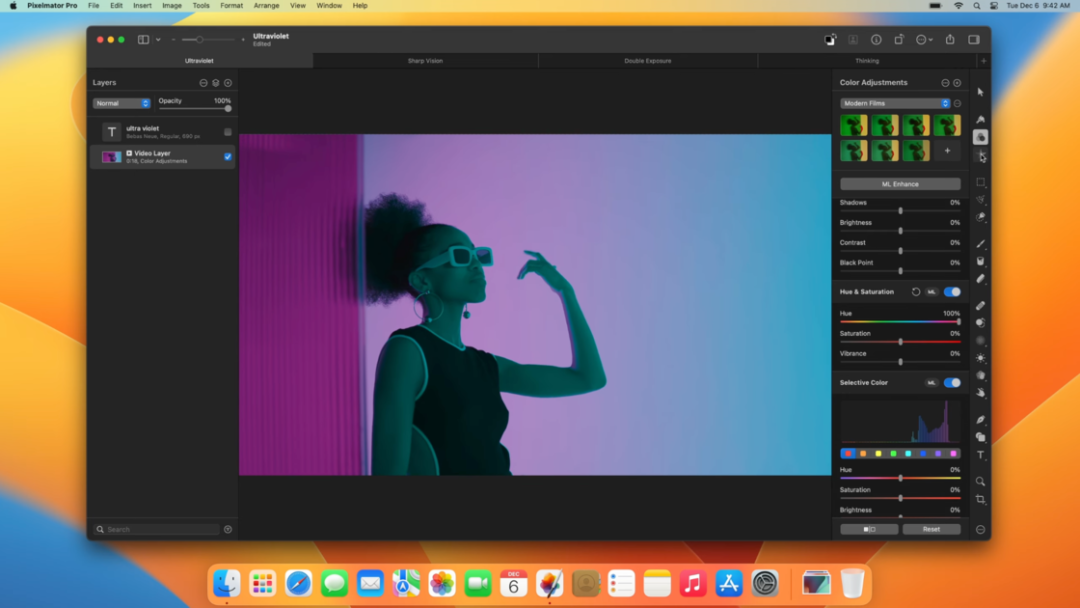The height and width of the screenshot is (608, 1080).
Task: Click the Layers Opacity slider
Action: tap(195, 109)
